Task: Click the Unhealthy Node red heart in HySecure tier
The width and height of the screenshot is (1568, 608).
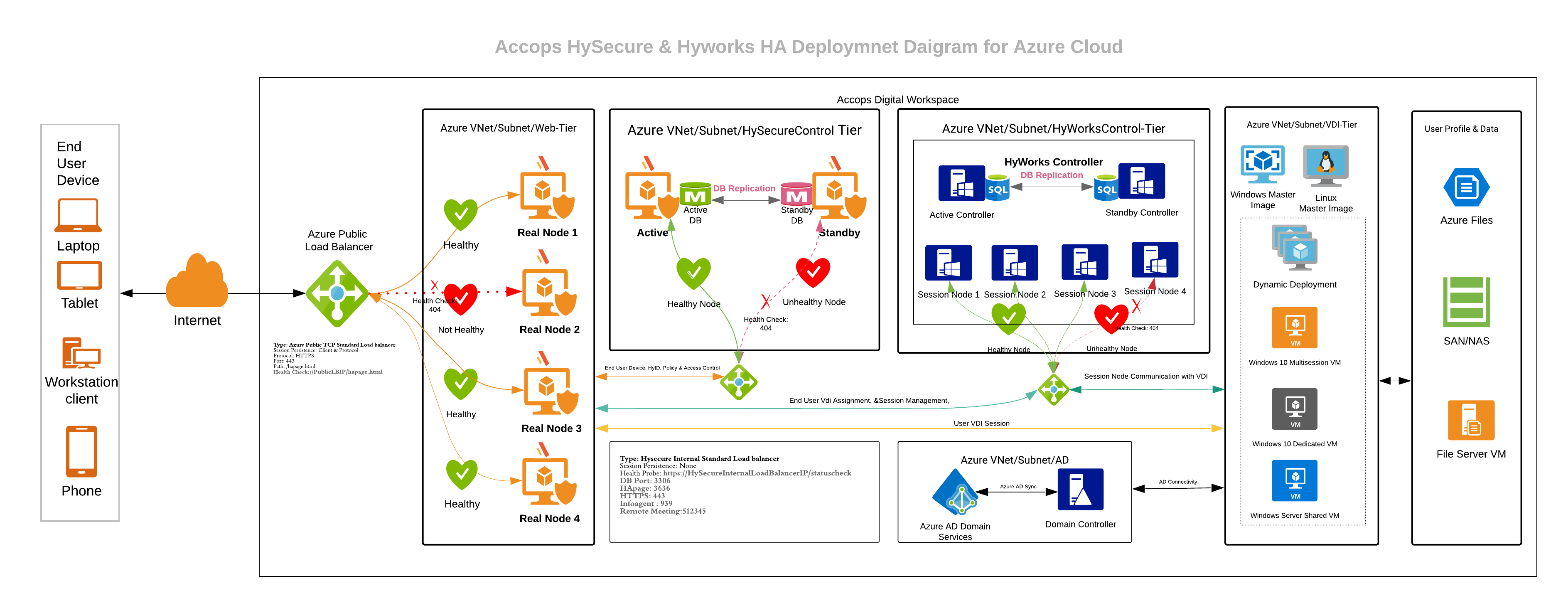Action: click(x=813, y=272)
